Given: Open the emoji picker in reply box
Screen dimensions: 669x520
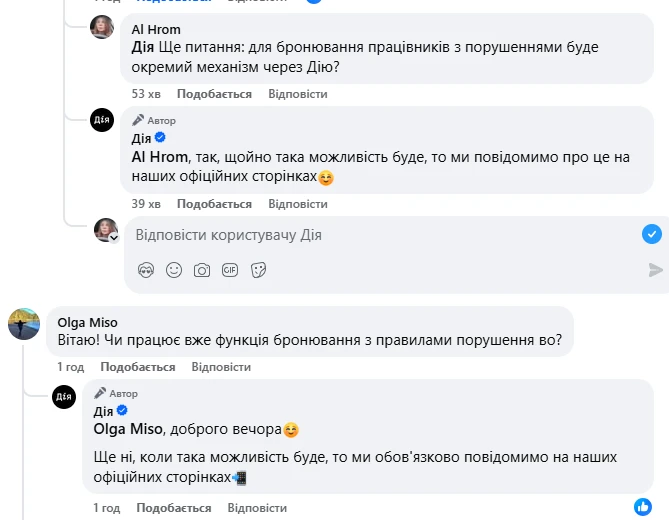Looking at the screenshot, I should point(174,270).
